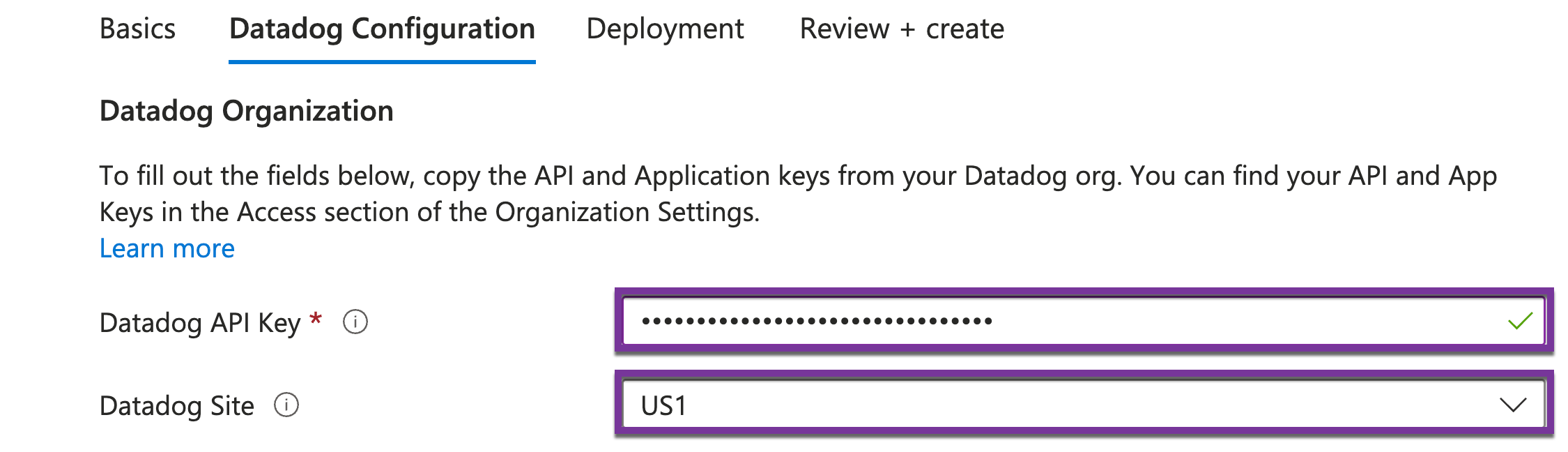Click the black left sidebar strip
Image resolution: width=1568 pixels, height=452 pixels.
click(x=39, y=226)
